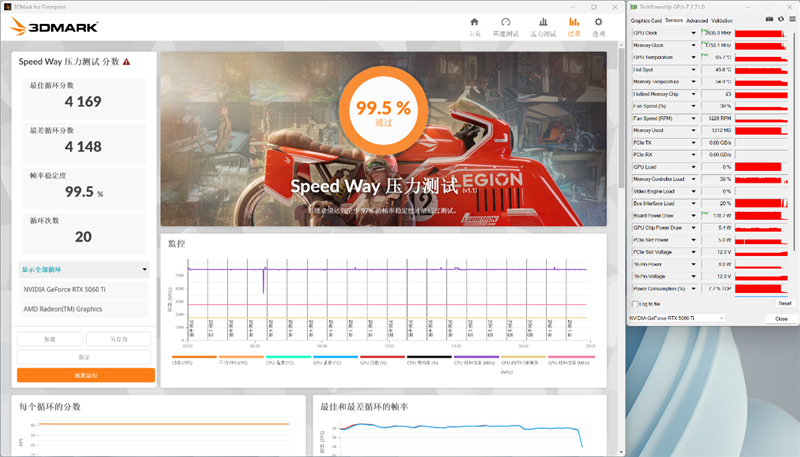The width and height of the screenshot is (800, 457).
Task: Switch to Graphics Card tab in GPU-Z
Action: pyautogui.click(x=646, y=21)
